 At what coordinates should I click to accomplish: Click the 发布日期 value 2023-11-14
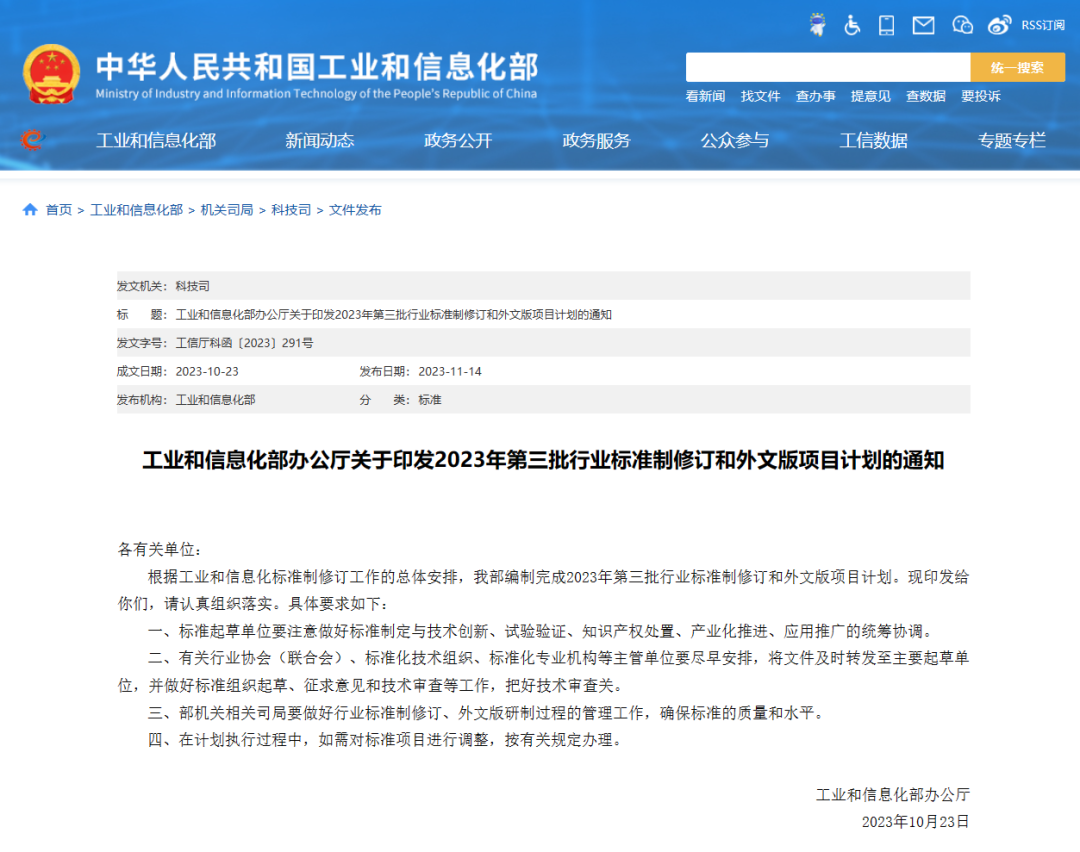pyautogui.click(x=450, y=372)
